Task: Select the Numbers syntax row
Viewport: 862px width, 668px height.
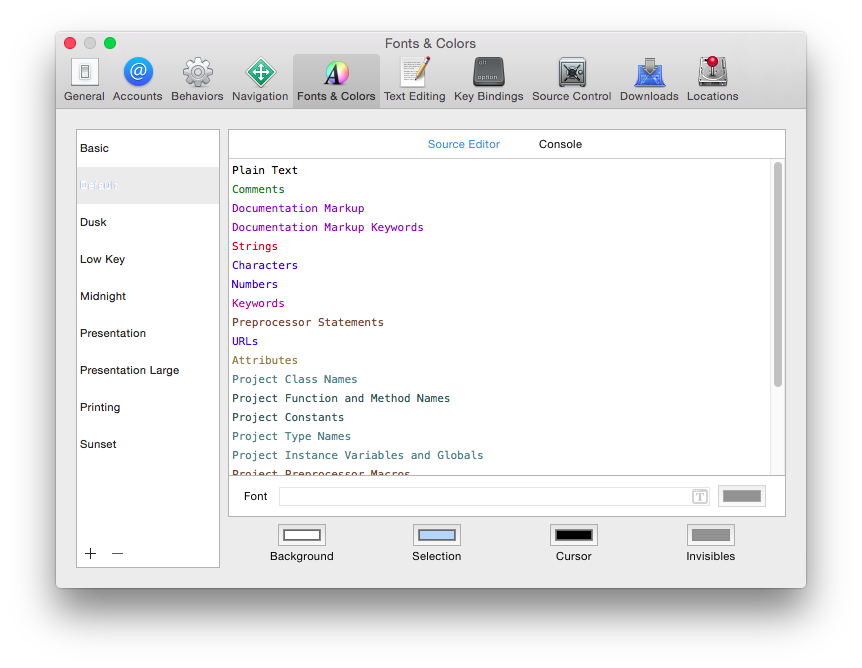Action: click(499, 285)
